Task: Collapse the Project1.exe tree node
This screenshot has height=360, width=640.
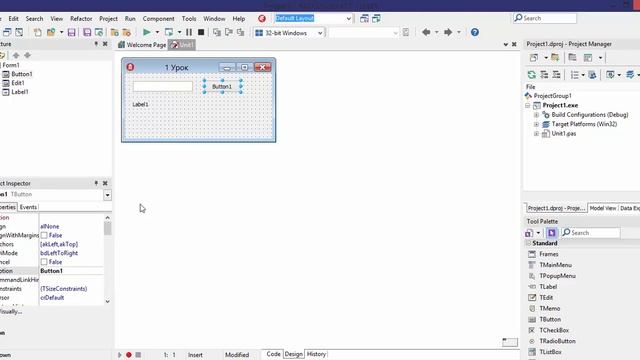Action: [x=528, y=105]
